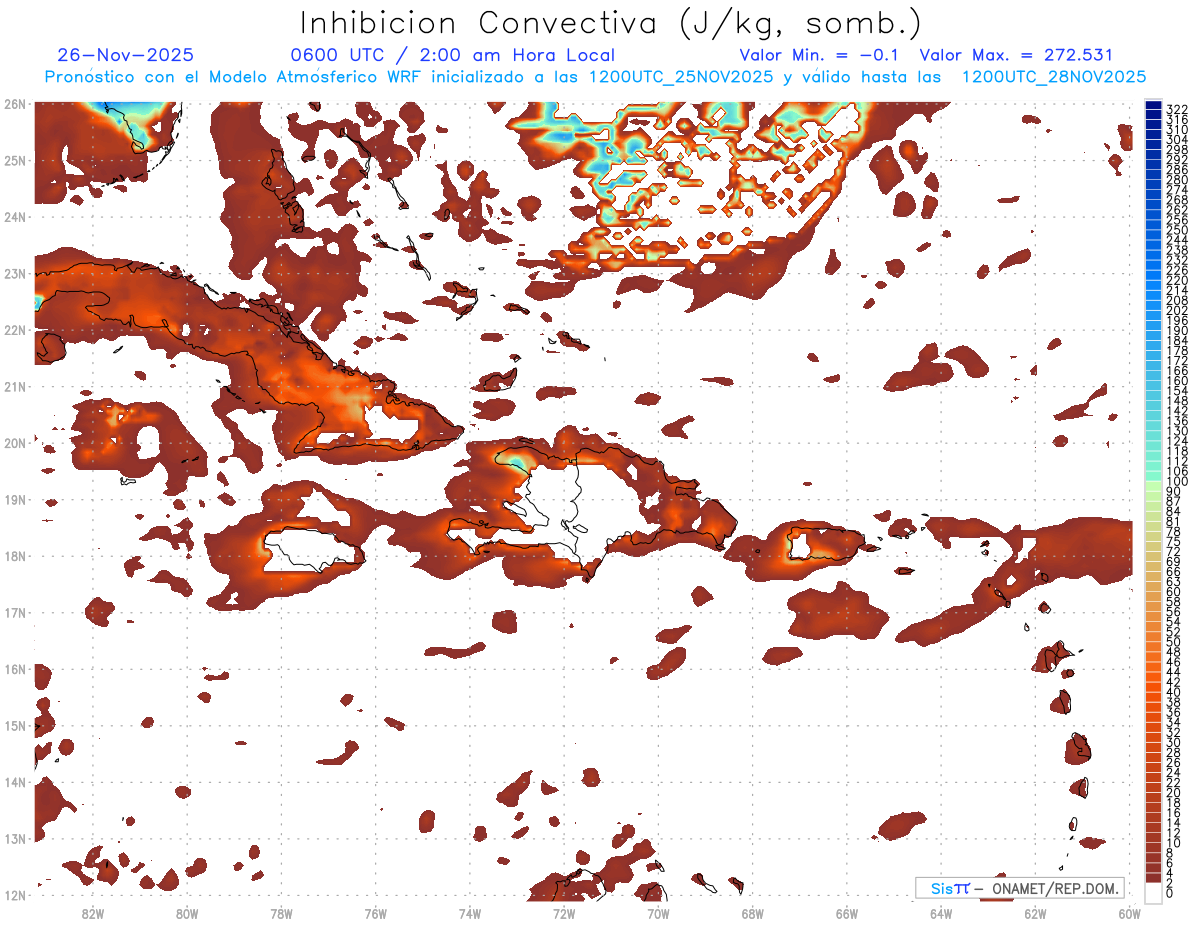
Task: Click the '24N' latitude label
Action: tap(15, 217)
